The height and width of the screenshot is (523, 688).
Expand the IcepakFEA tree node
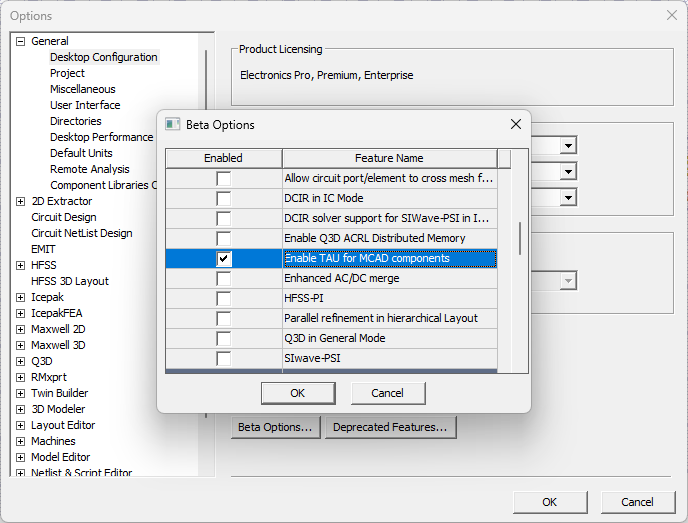(20, 313)
